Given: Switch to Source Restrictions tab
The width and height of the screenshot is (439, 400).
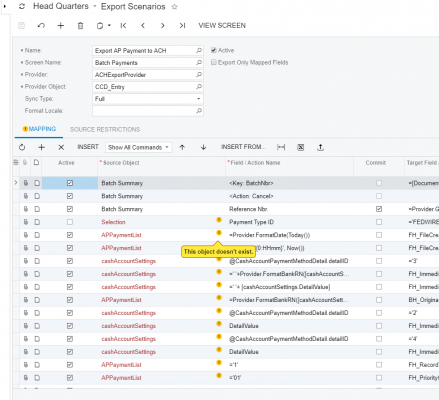Looking at the screenshot, I should pos(105,129).
